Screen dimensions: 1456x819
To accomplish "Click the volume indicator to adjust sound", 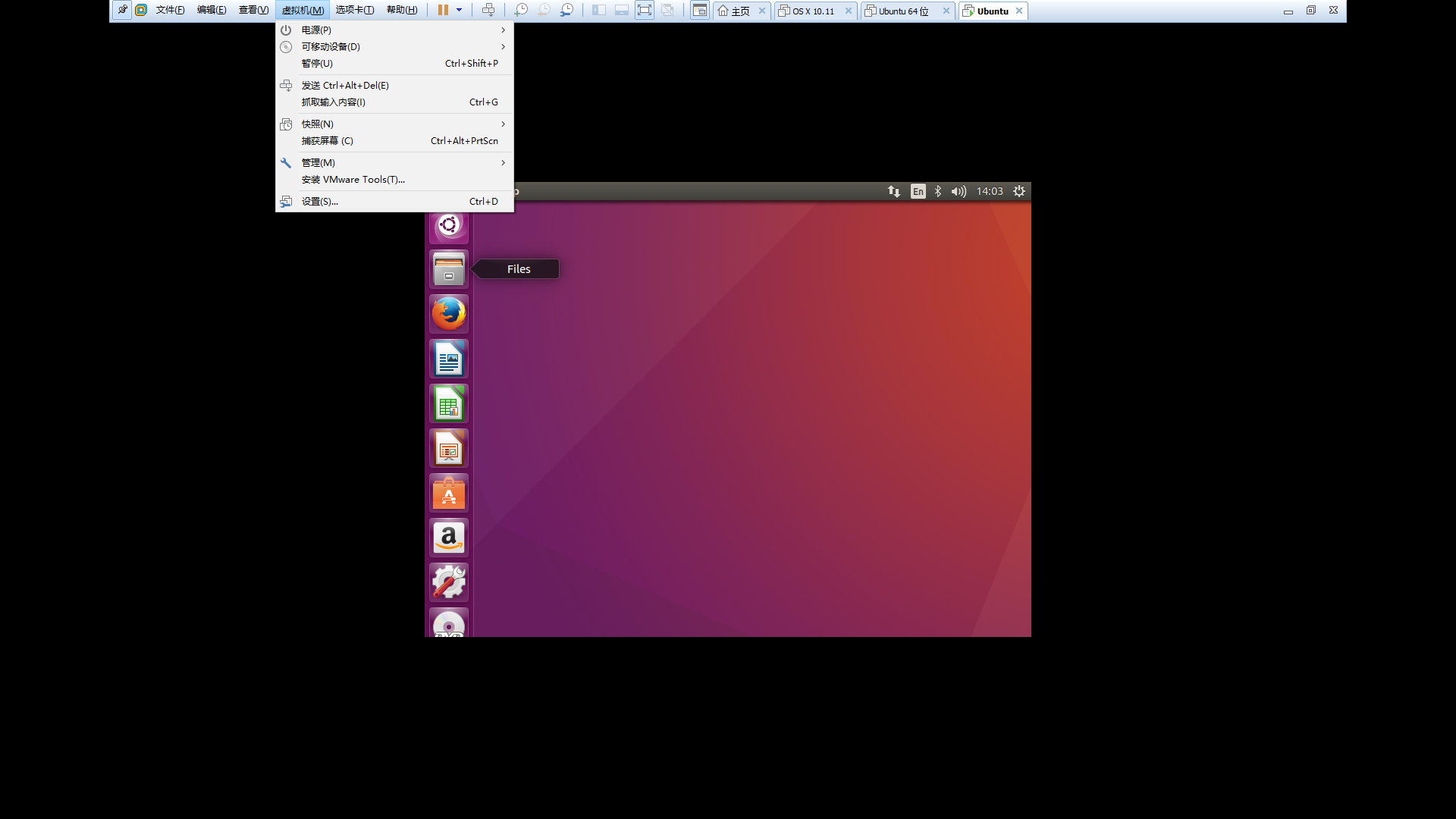I will tap(959, 191).
